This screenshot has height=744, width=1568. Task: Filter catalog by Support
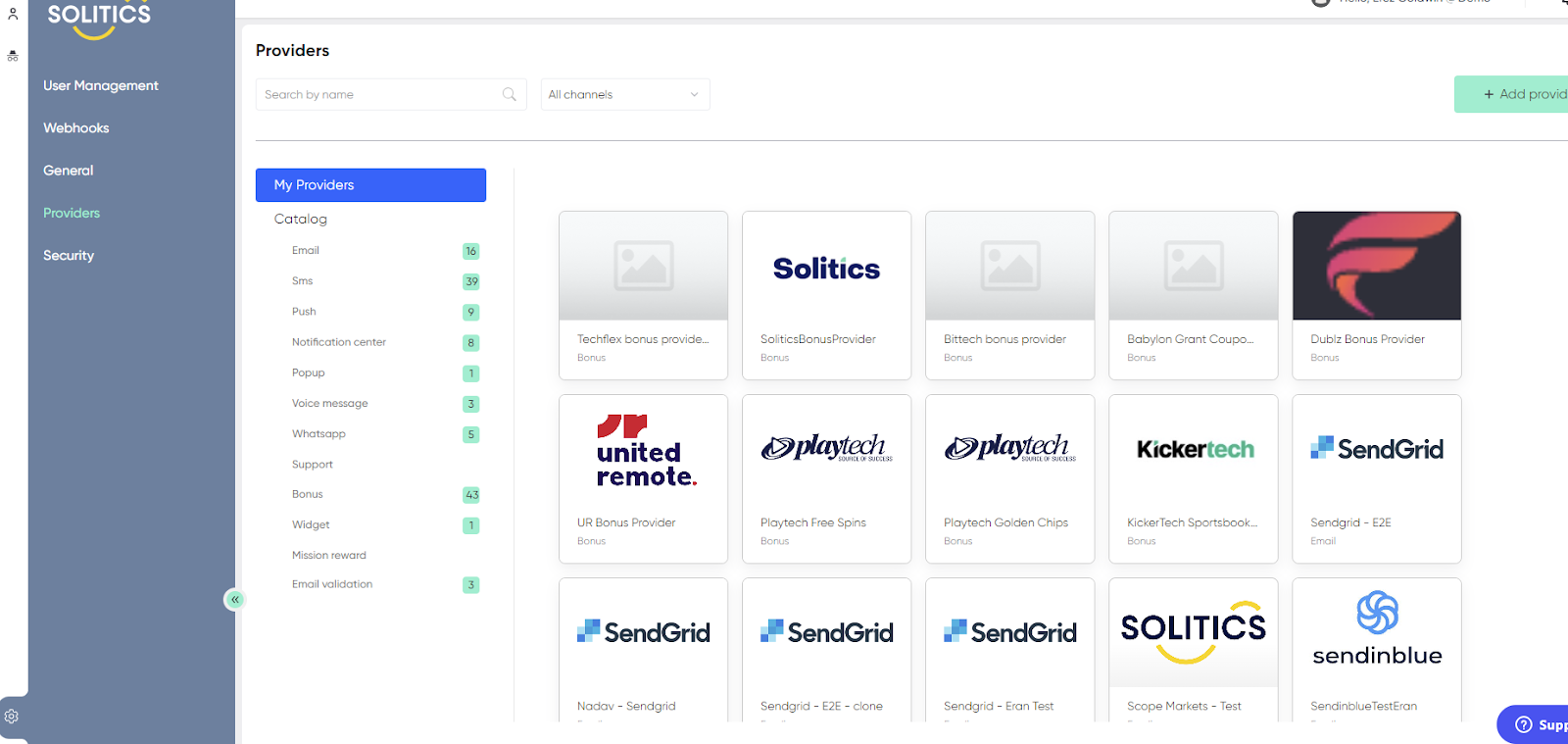[312, 465]
